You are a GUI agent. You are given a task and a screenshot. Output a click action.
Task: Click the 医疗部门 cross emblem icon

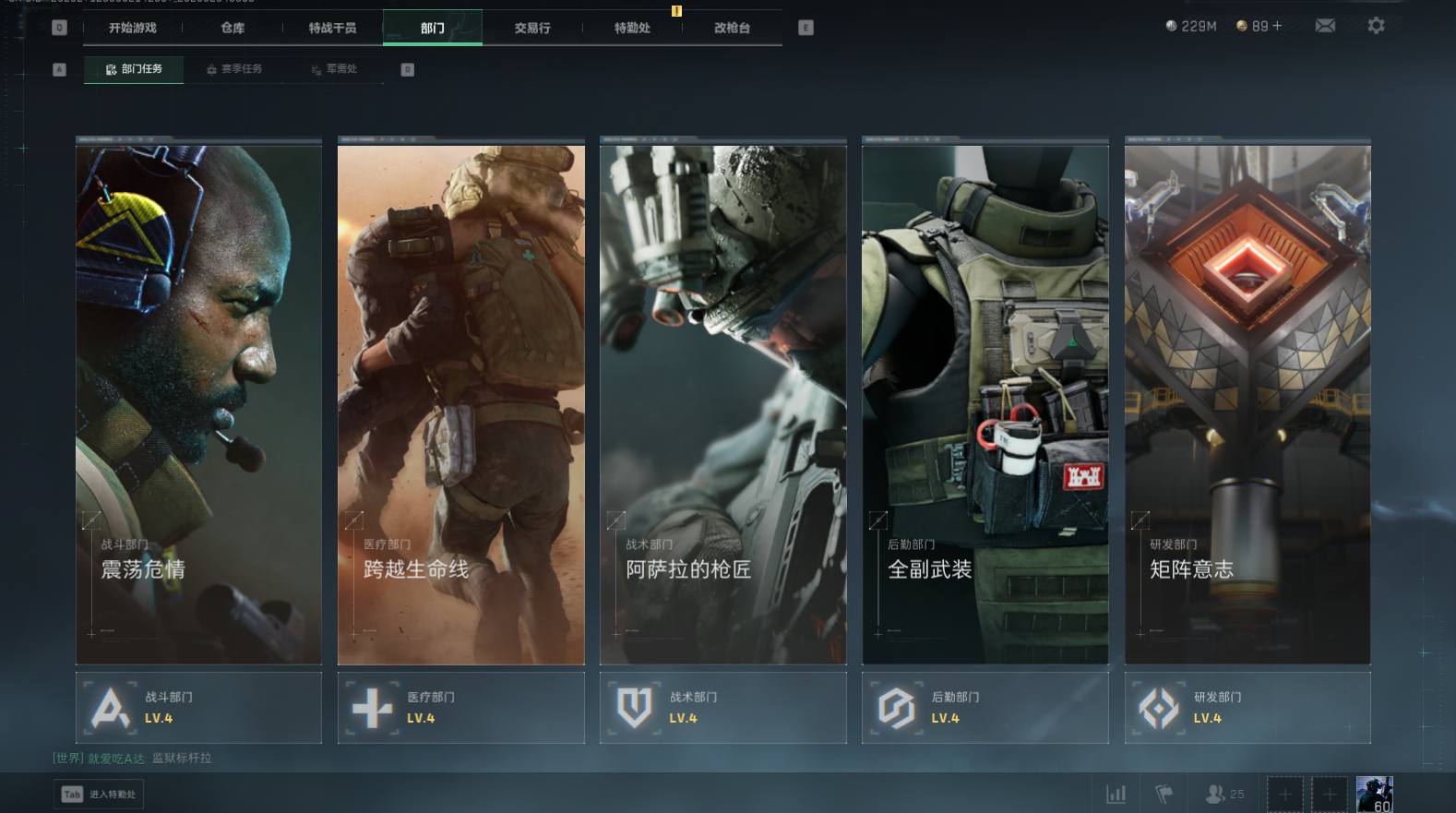(x=372, y=708)
